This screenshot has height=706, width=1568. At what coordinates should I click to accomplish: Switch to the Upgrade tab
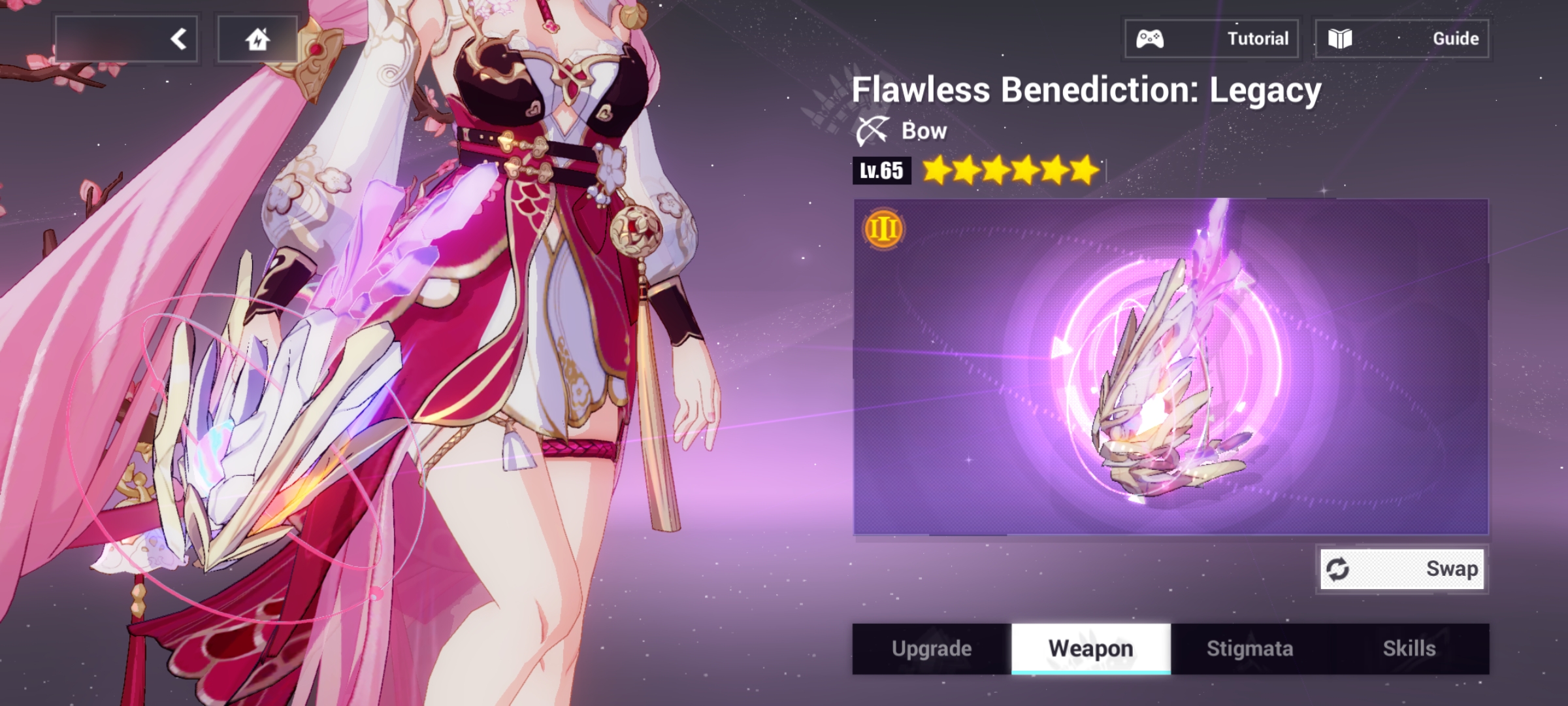(932, 648)
